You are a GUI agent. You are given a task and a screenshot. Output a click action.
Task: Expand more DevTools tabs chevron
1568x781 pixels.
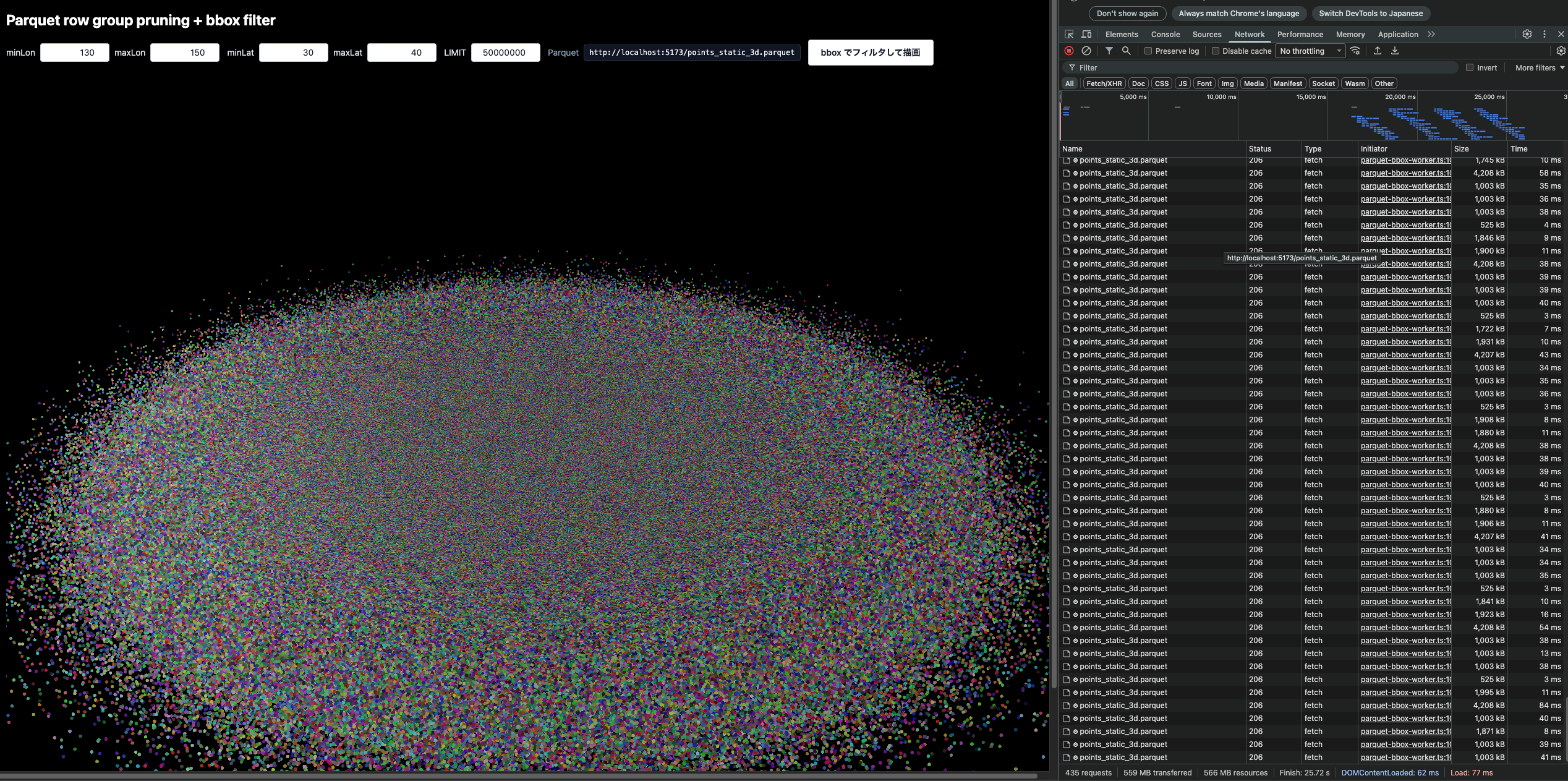click(1431, 35)
